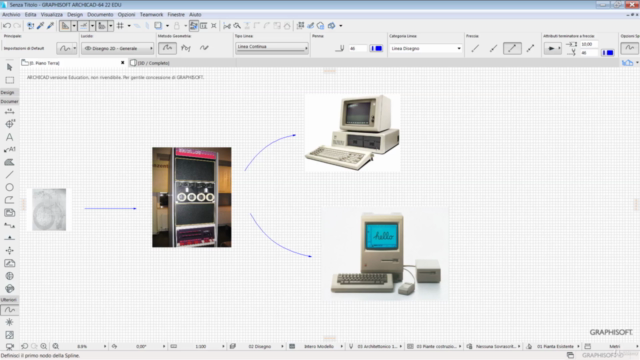This screenshot has height=360, width=640.
Task: Choose arrowhead at start point option
Action: pos(493,48)
